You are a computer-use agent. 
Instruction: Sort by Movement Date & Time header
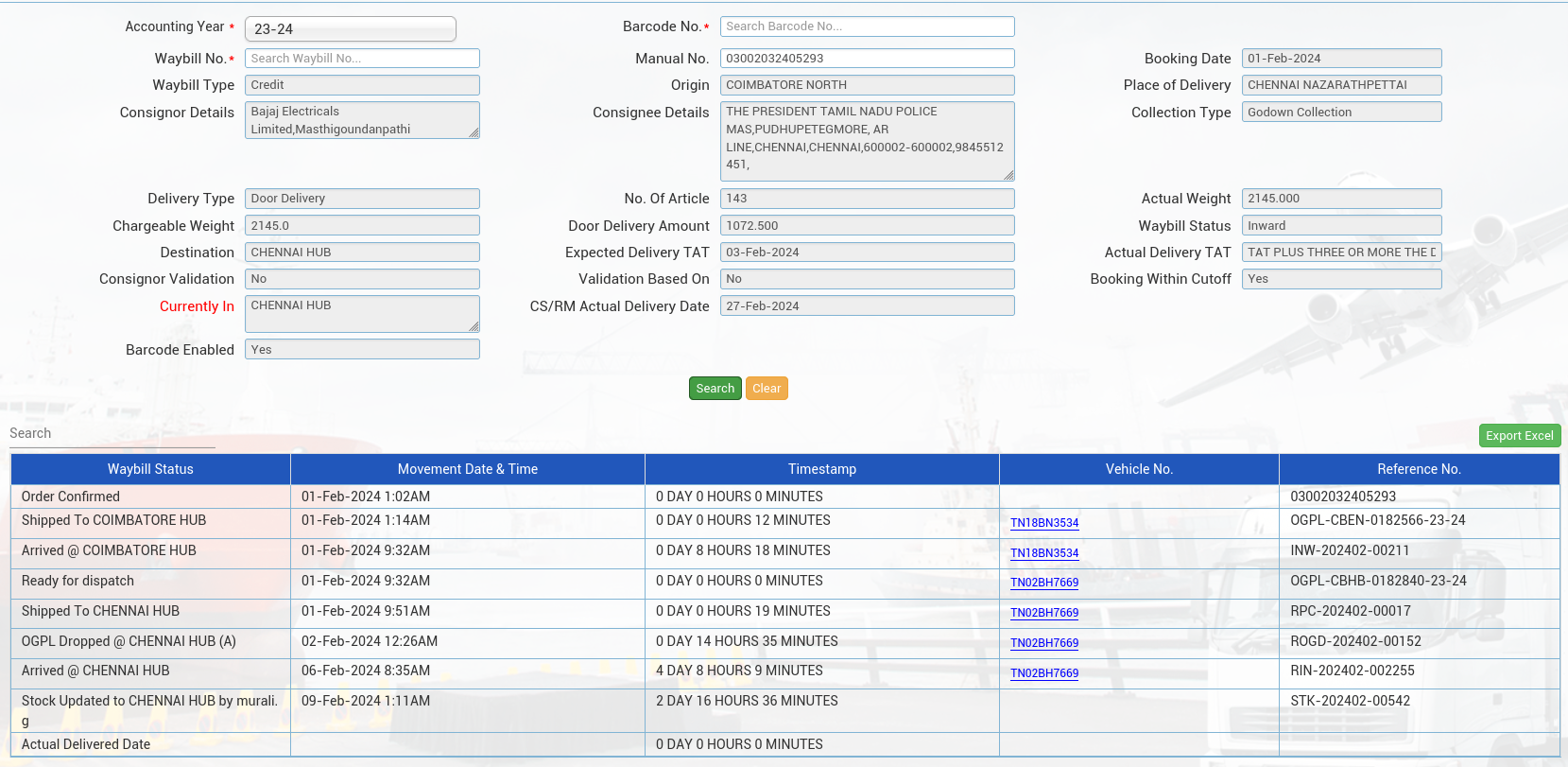(x=467, y=469)
